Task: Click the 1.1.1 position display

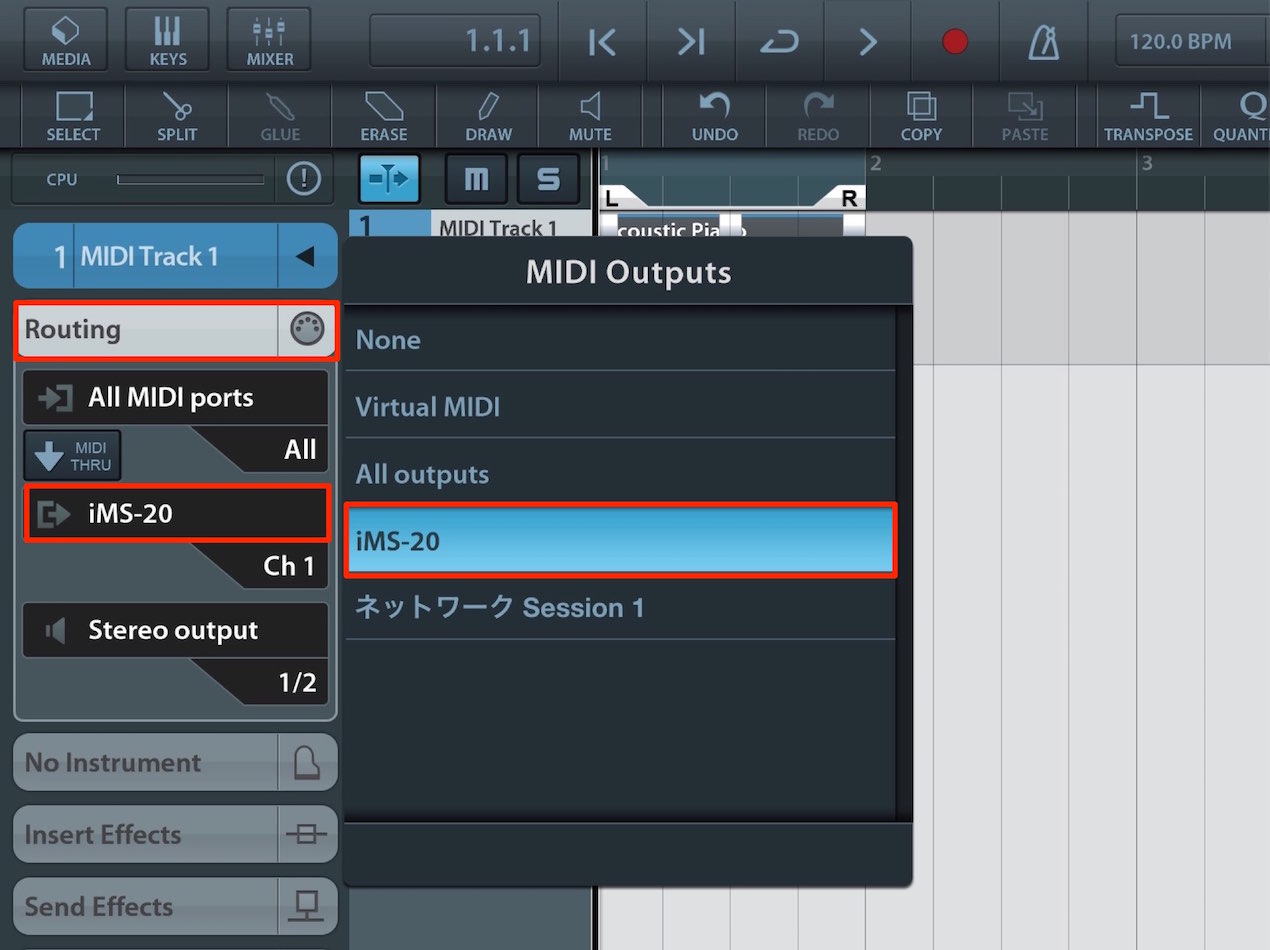Action: (455, 42)
